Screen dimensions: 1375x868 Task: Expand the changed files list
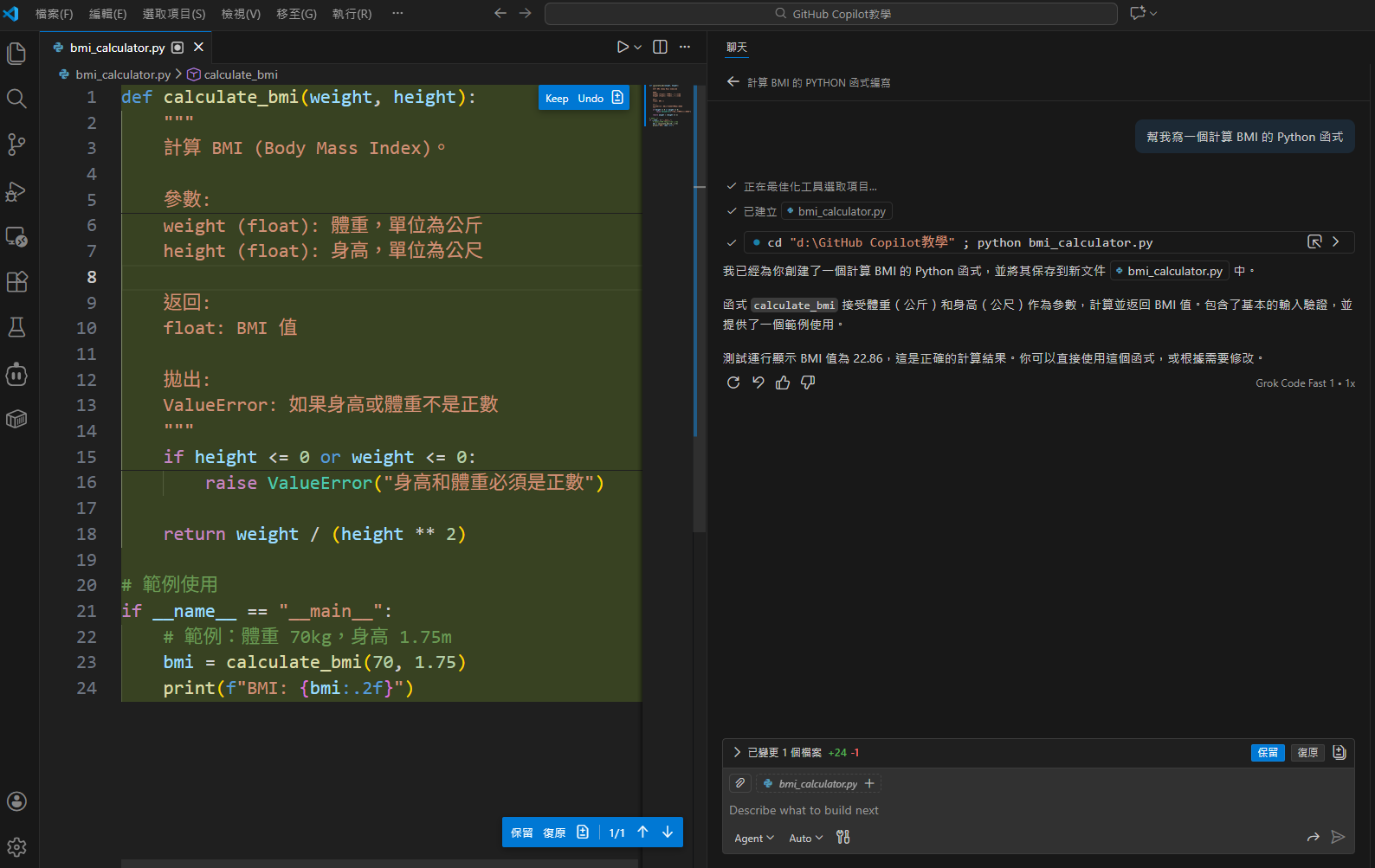point(737,752)
